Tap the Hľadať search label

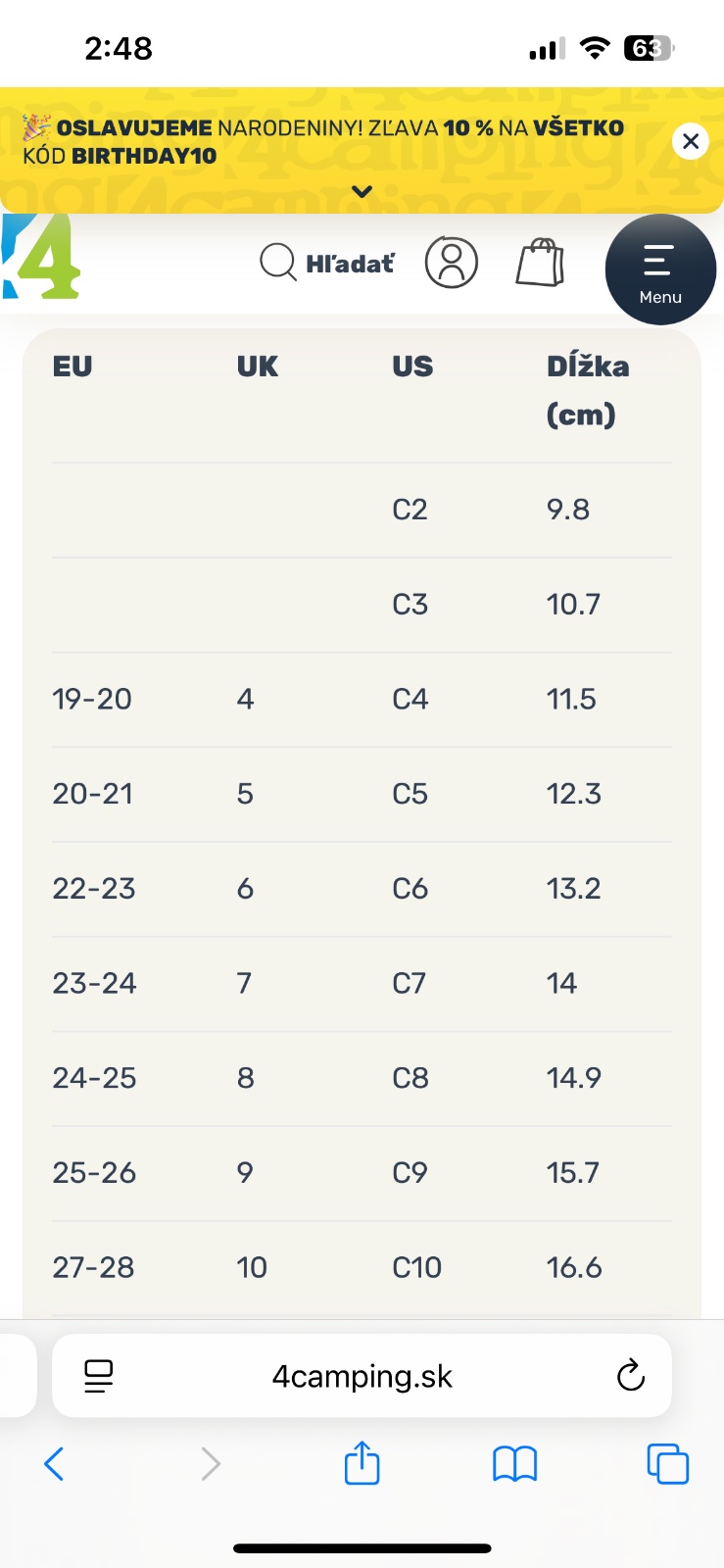pos(350,263)
